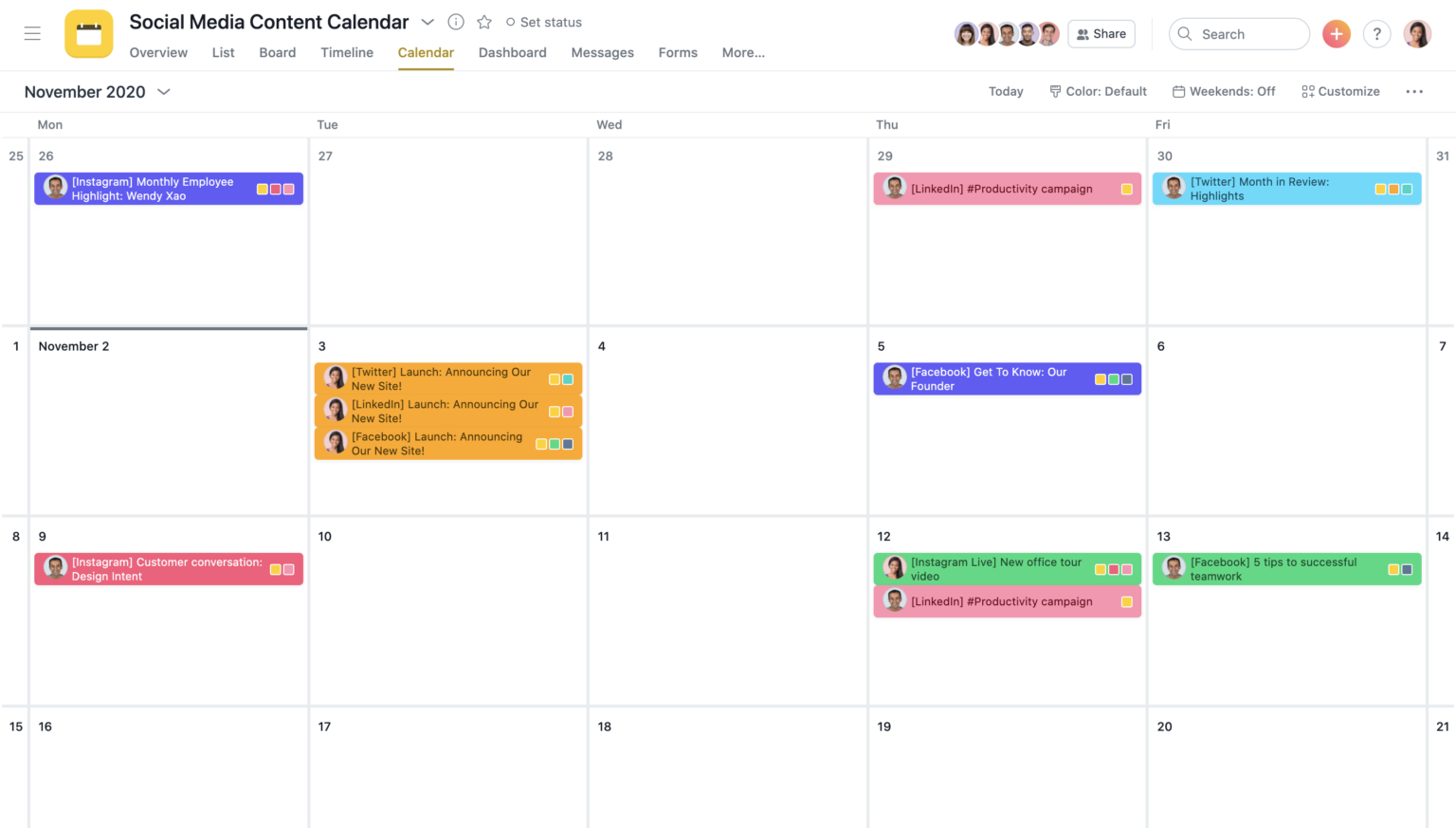Screen dimensions: 1456x828
Task: Open the three-dot more options menu
Action: coord(1414,92)
